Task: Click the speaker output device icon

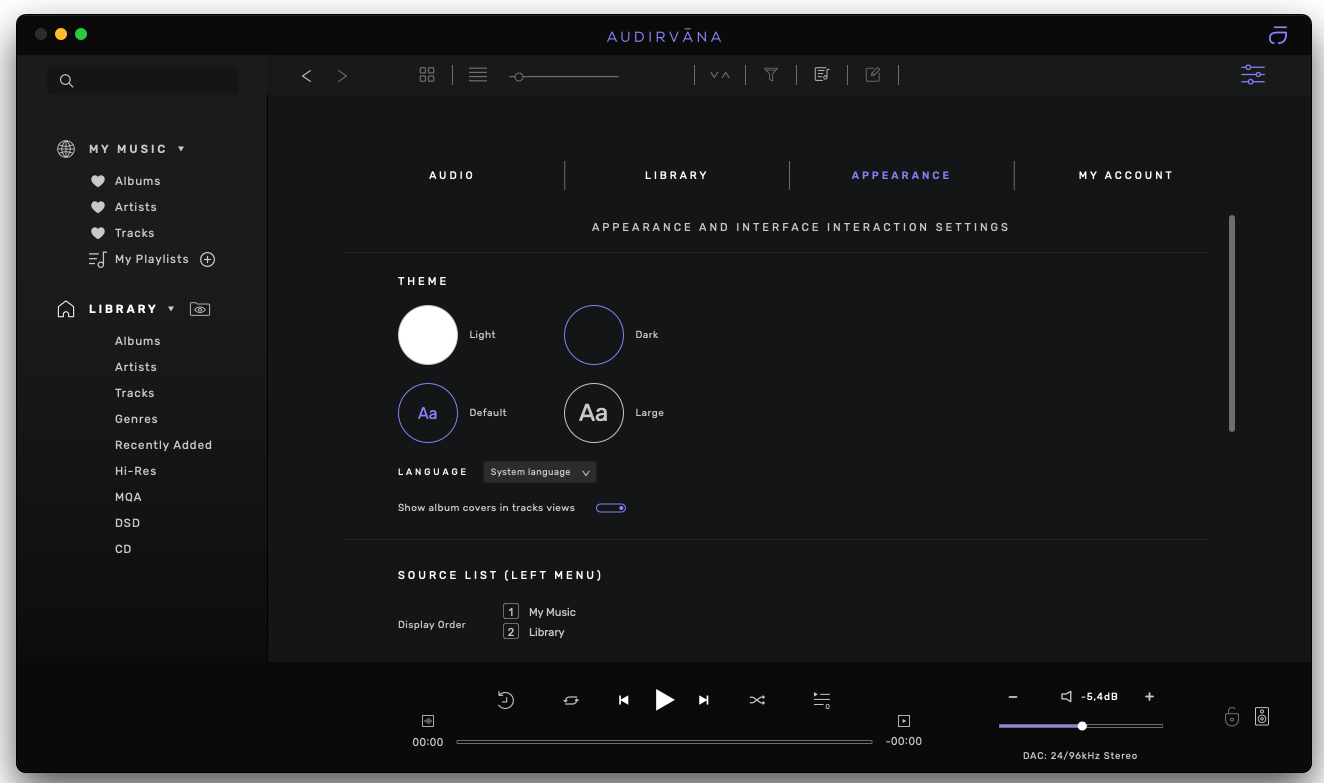Action: (1262, 716)
